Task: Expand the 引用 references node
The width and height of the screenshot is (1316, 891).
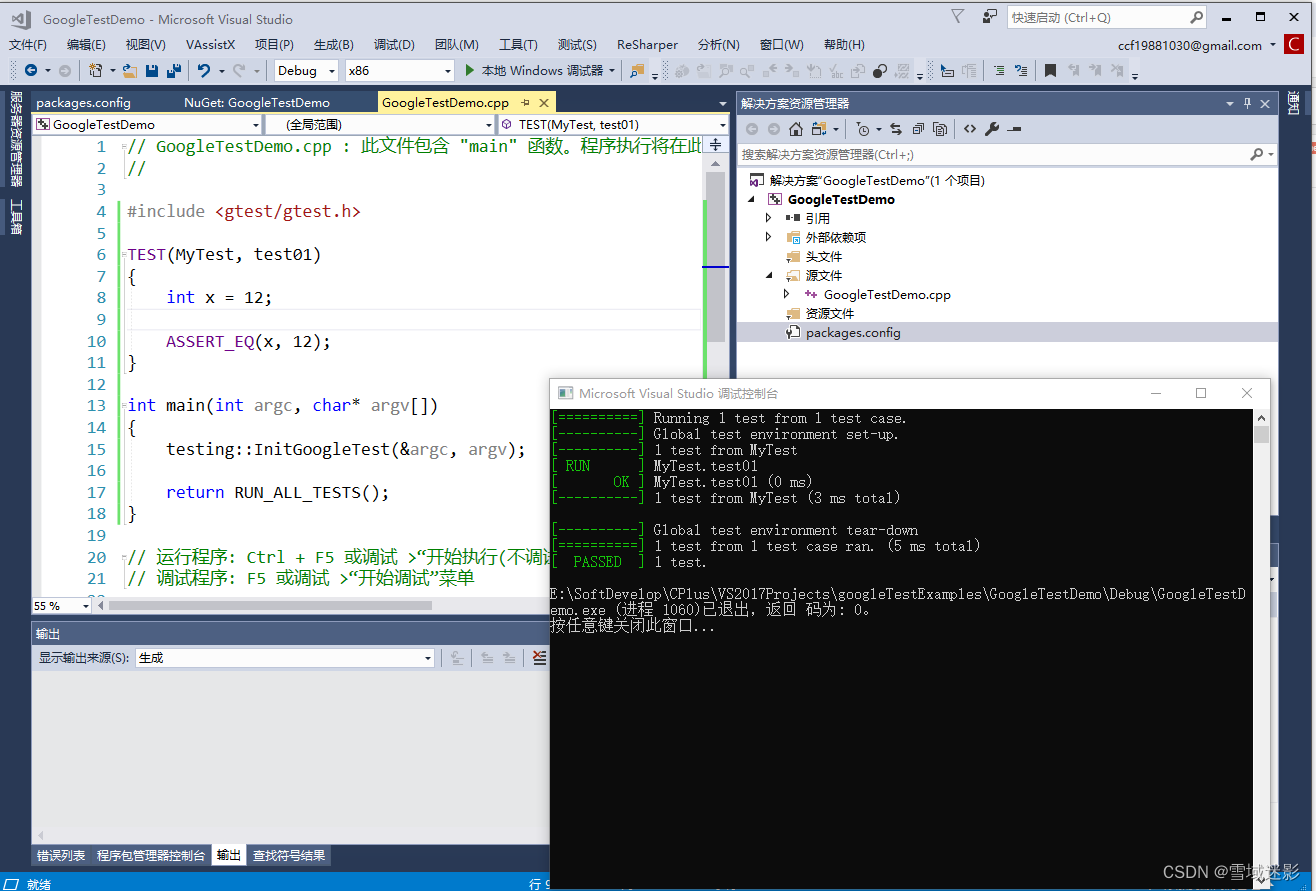Action: tap(768, 218)
